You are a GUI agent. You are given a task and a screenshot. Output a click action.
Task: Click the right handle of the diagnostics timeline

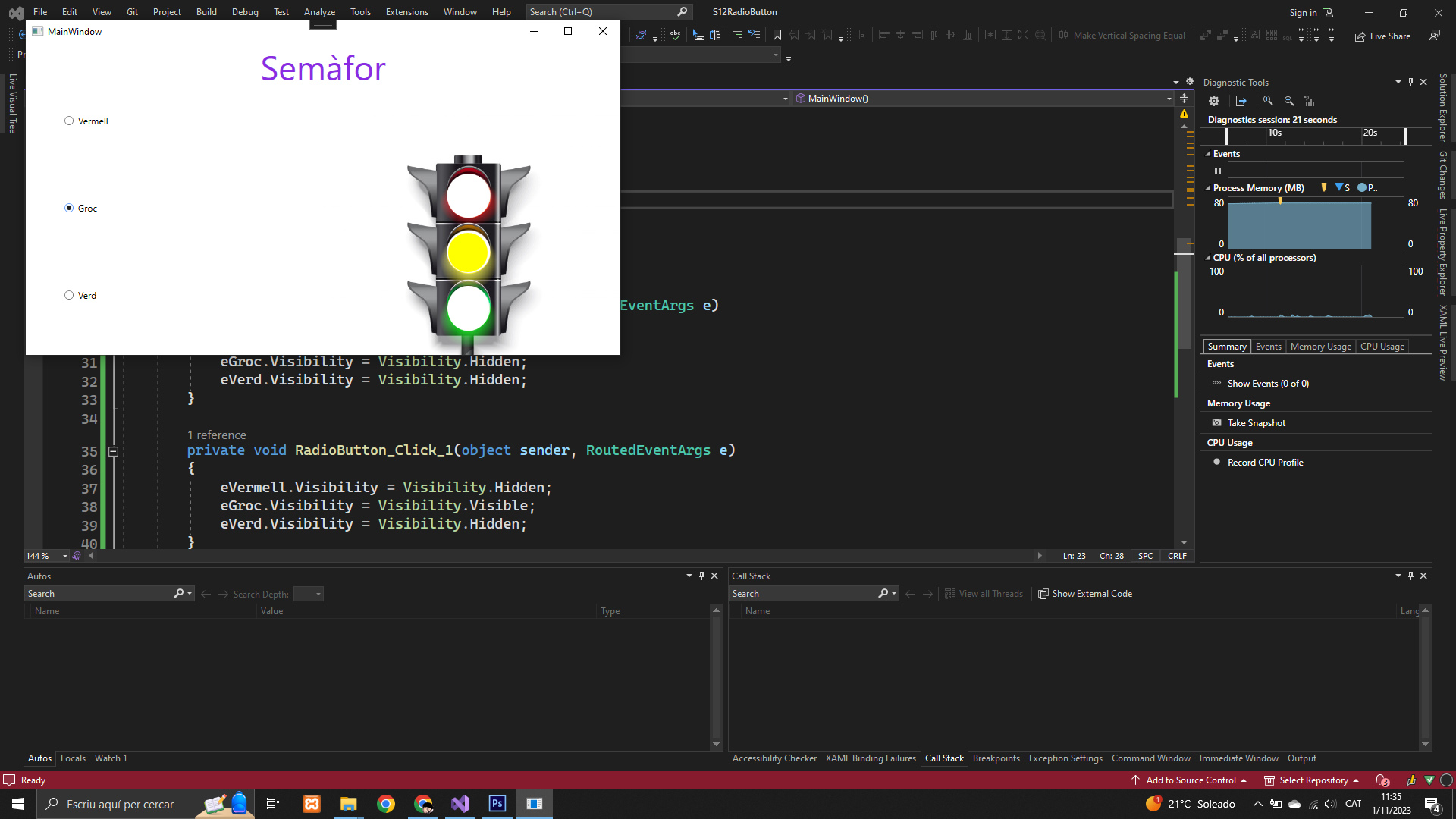click(x=1405, y=136)
